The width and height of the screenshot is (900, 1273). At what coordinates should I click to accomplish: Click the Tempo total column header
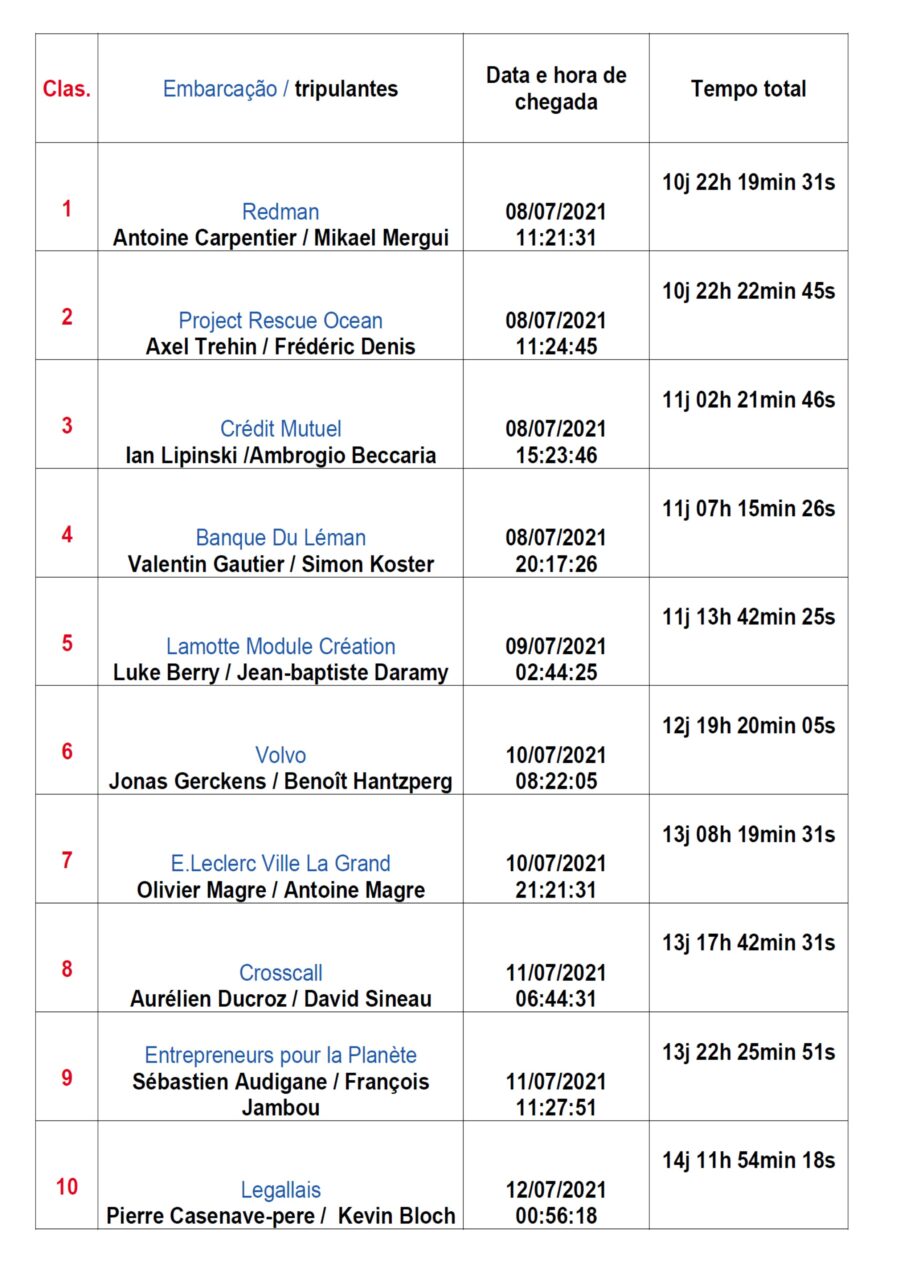click(x=748, y=89)
